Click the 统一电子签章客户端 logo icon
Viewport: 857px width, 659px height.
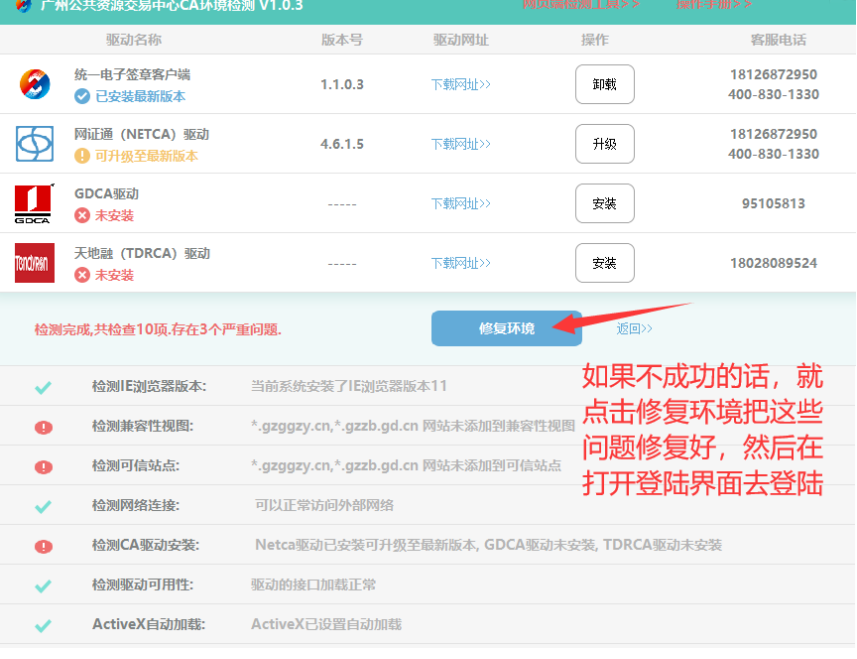point(35,84)
